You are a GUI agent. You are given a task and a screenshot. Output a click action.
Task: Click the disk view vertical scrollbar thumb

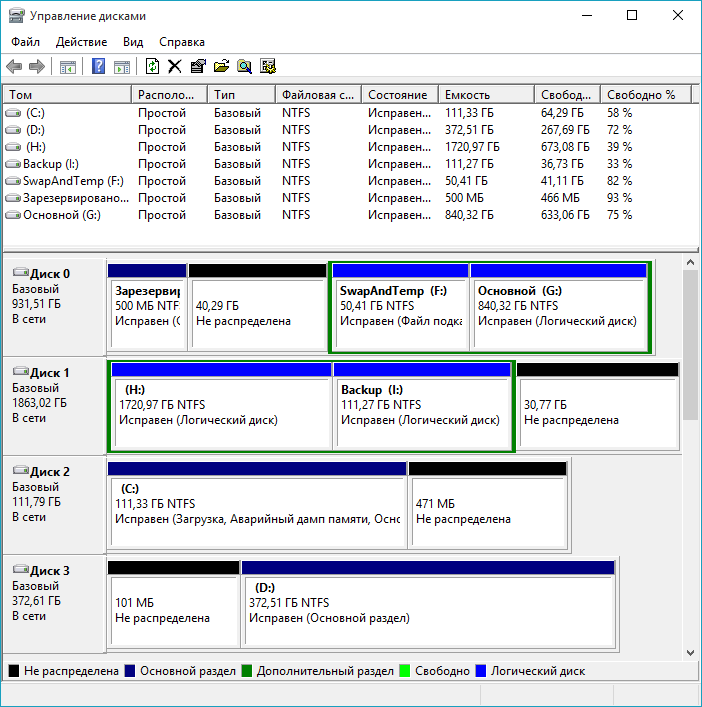[x=690, y=345]
